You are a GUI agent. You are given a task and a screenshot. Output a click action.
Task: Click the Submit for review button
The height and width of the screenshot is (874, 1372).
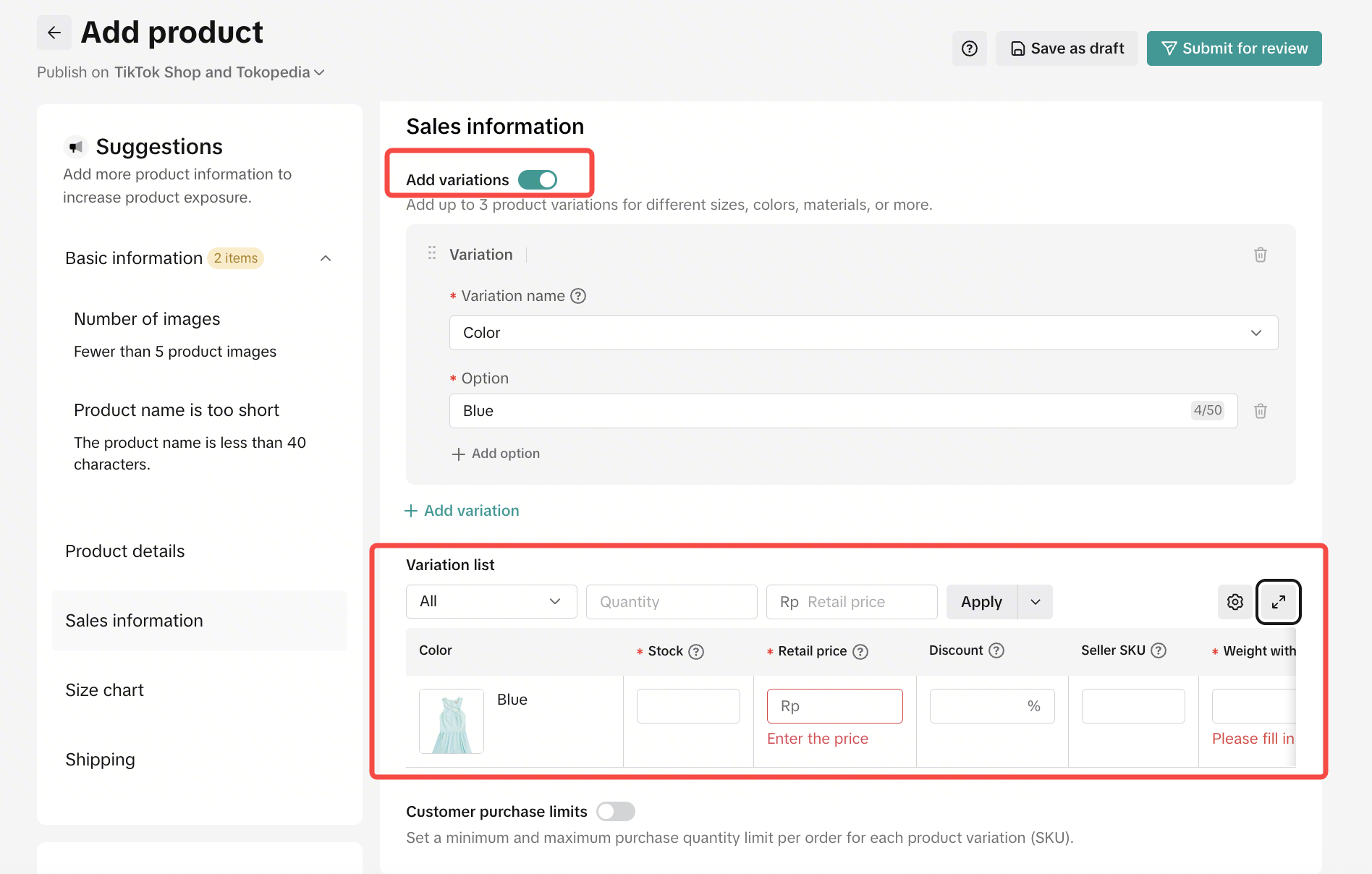[x=1234, y=48]
